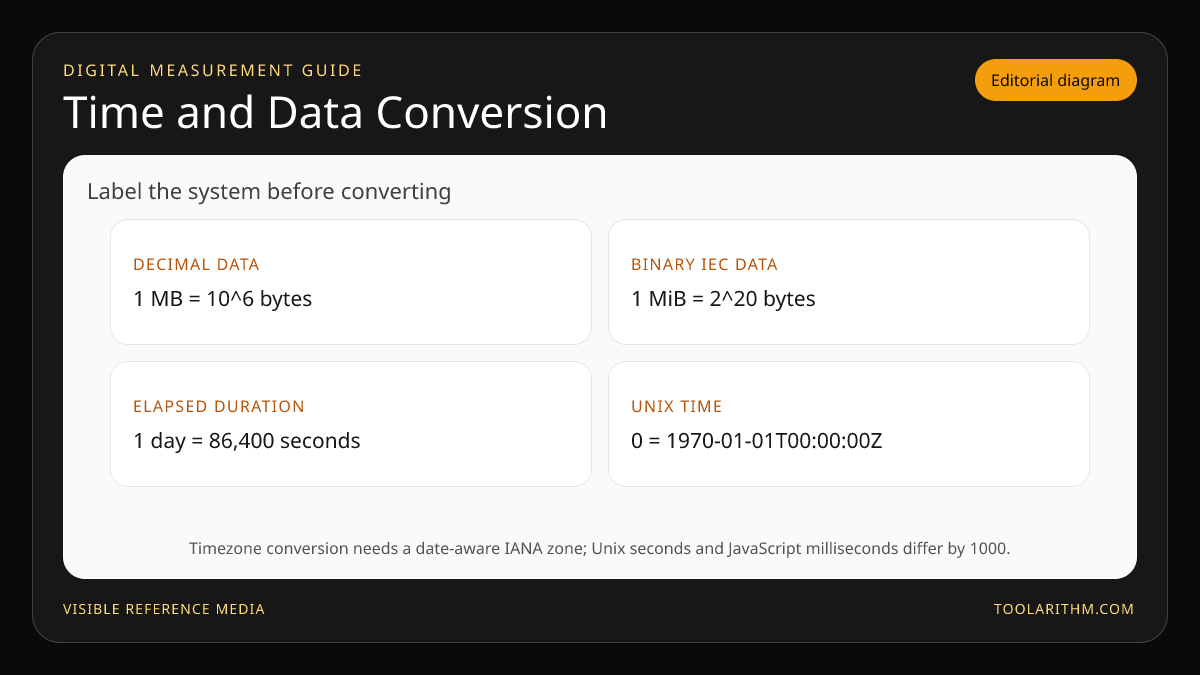Image resolution: width=1200 pixels, height=675 pixels.
Task: Click the white content panel background
Action: click(600, 512)
